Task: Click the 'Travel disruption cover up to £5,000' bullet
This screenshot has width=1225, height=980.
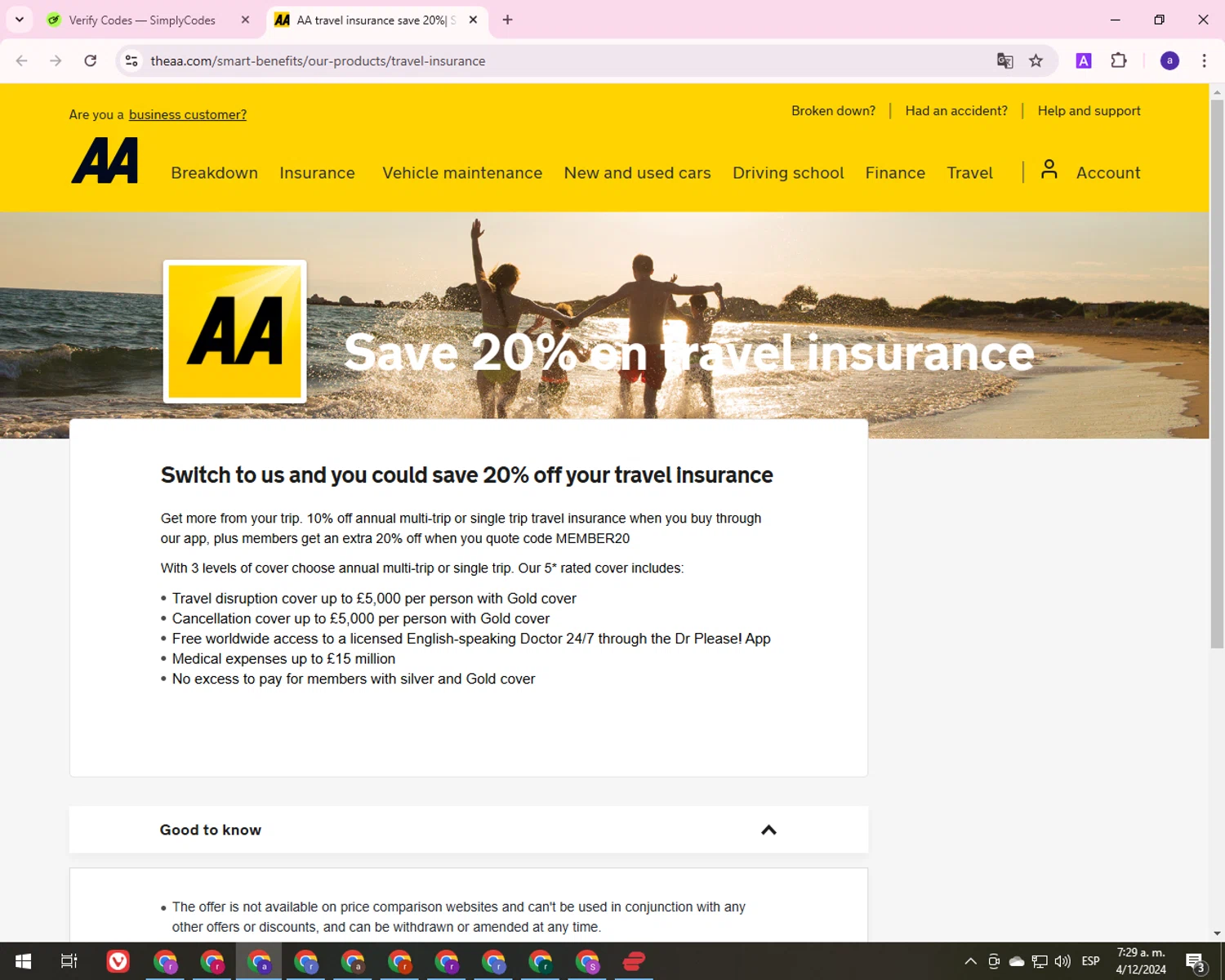Action: [374, 599]
